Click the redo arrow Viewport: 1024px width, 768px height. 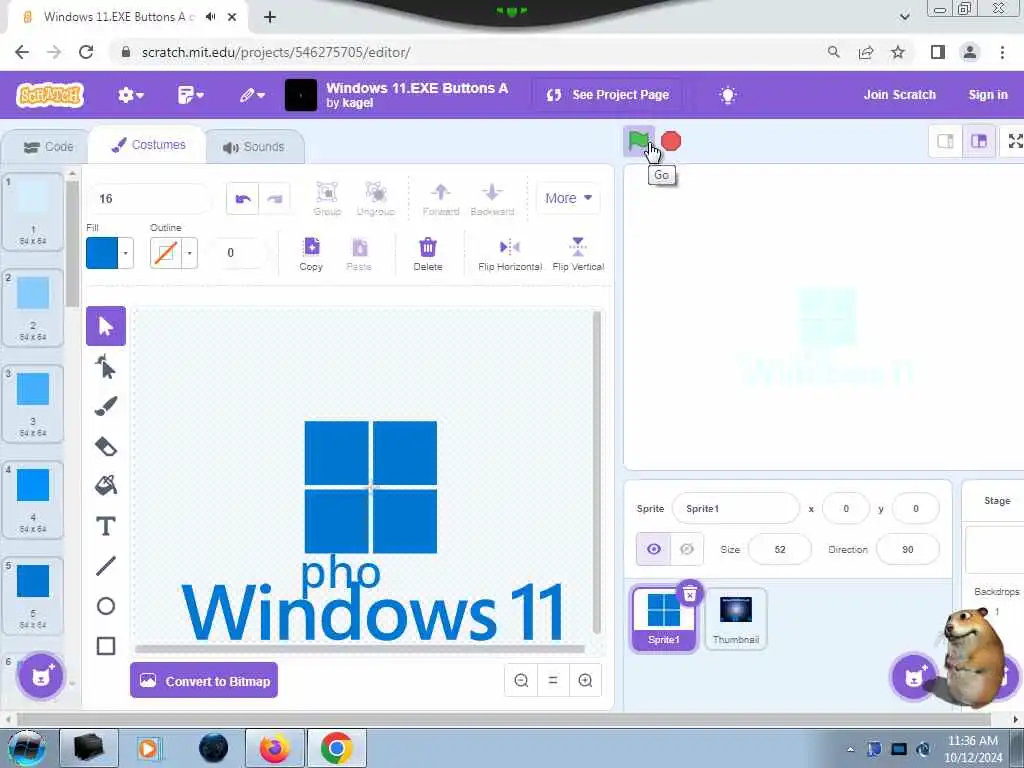275,199
